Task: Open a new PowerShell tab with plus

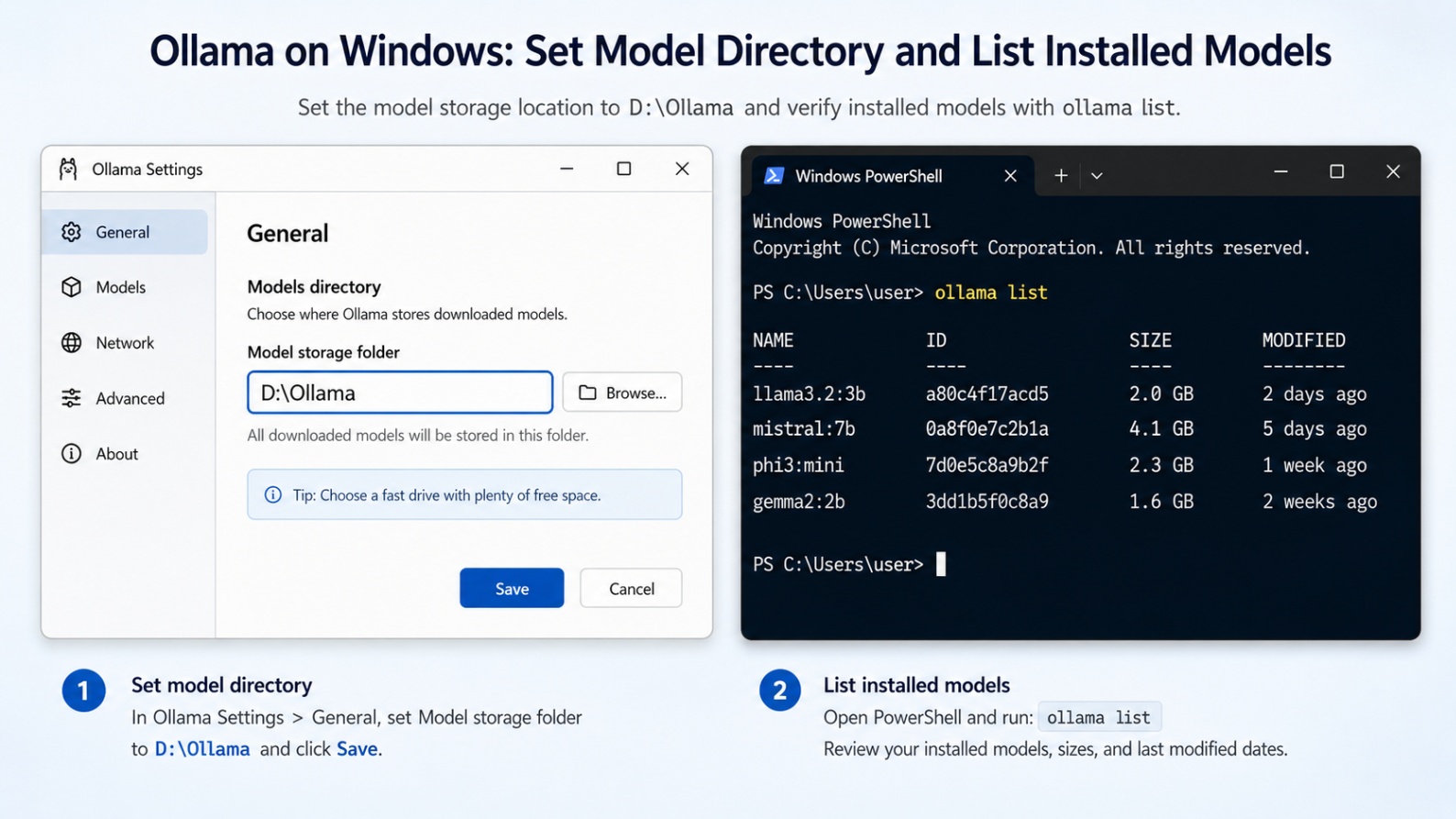Action: click(1061, 175)
